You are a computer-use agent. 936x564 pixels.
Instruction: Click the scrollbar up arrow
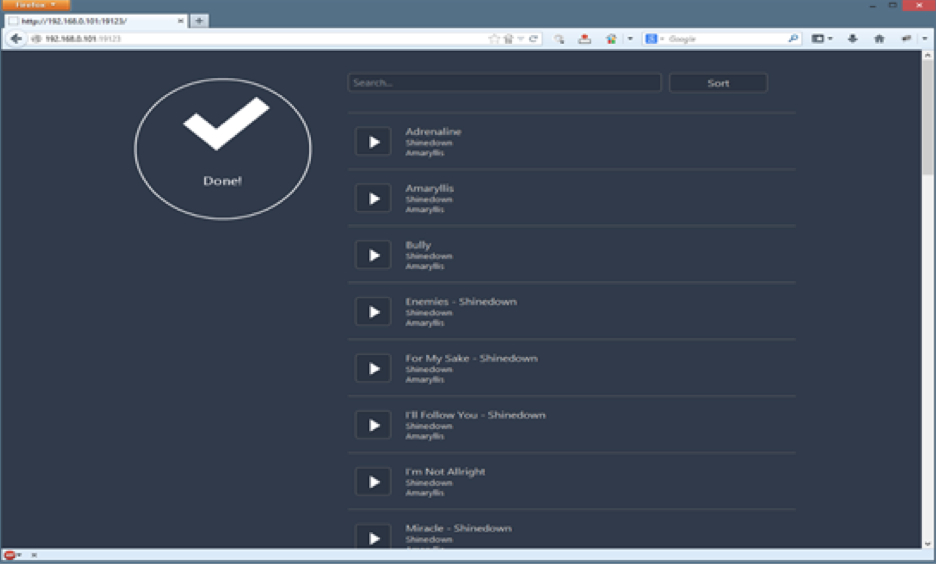click(928, 55)
